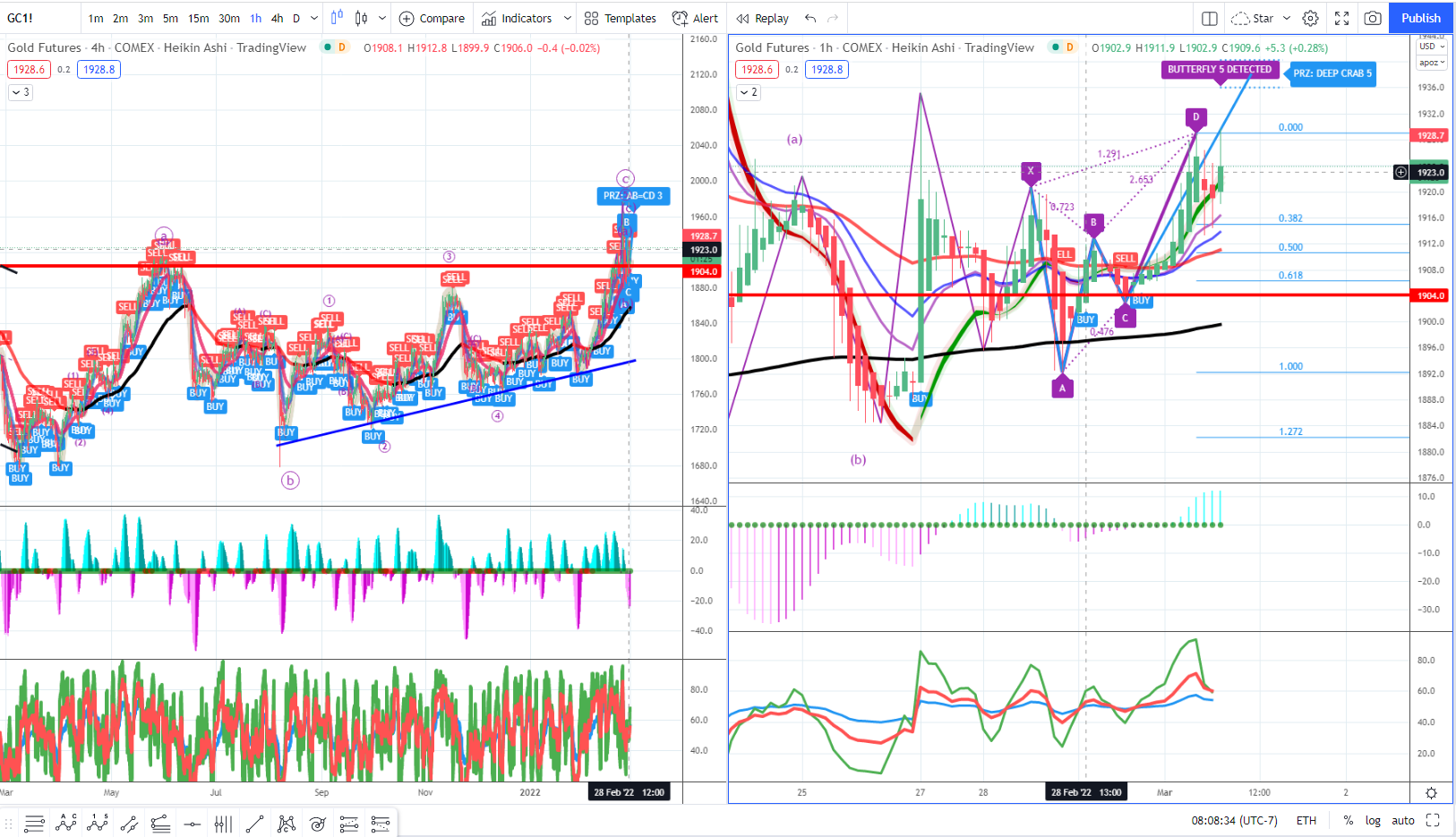Undo the last action
The image size is (1456, 837).
[x=810, y=18]
